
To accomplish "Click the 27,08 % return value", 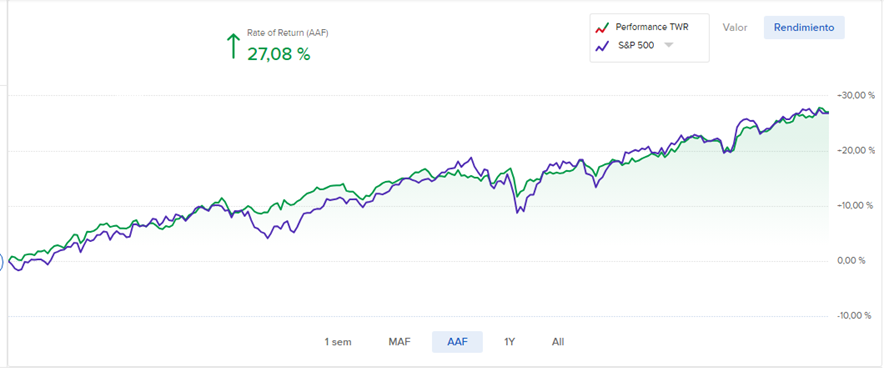I will coord(279,54).
